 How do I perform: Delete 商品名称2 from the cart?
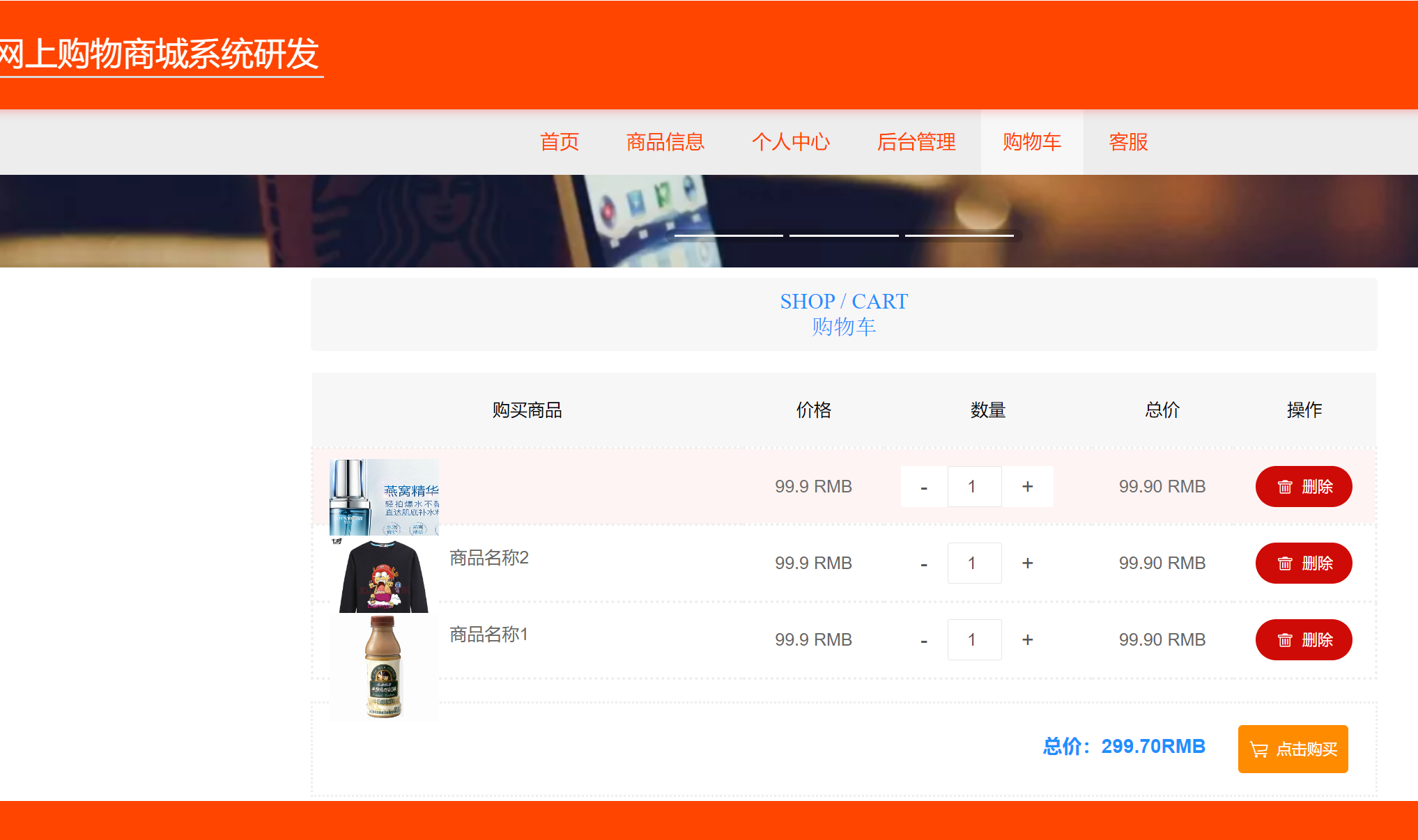(1303, 563)
